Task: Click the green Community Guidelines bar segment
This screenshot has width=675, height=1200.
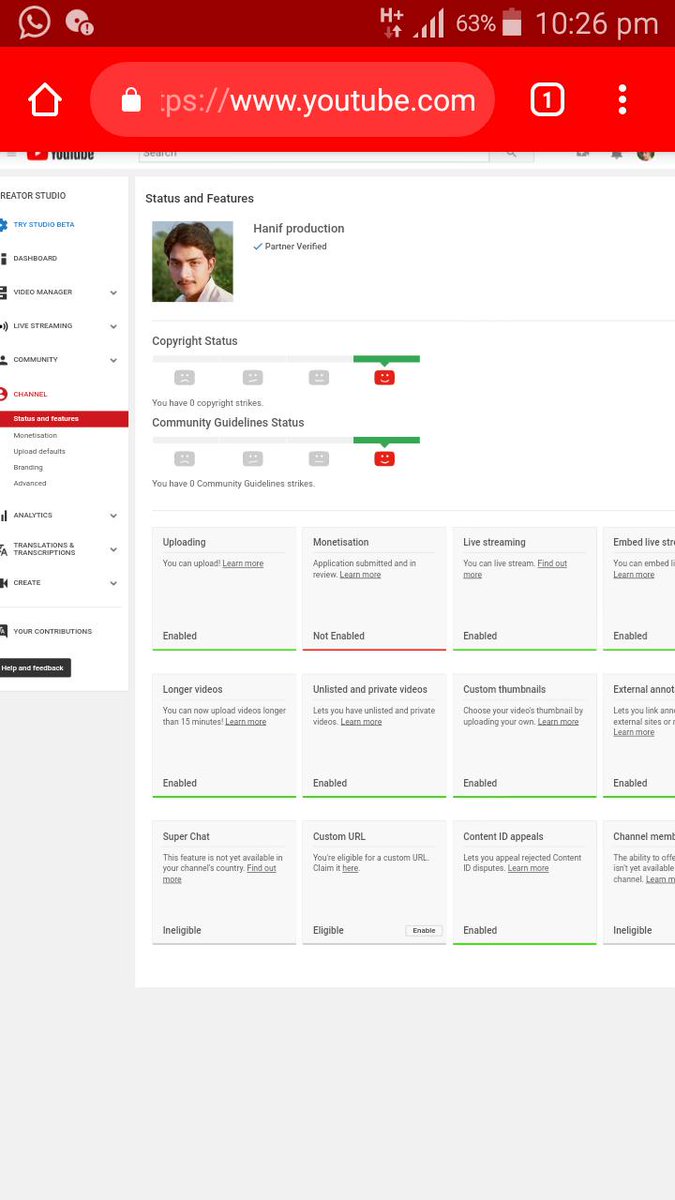Action: tap(386, 440)
